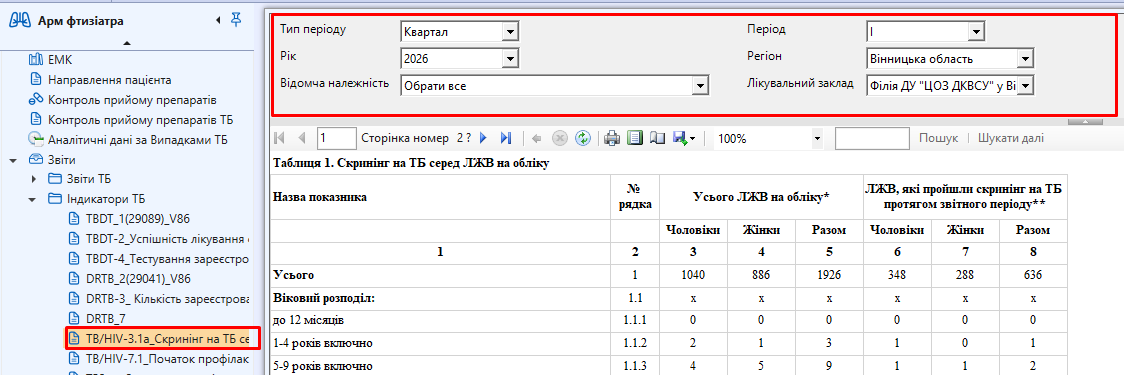Open ЕМК tree item
Screen dimensions: 1124x375
pos(60,60)
